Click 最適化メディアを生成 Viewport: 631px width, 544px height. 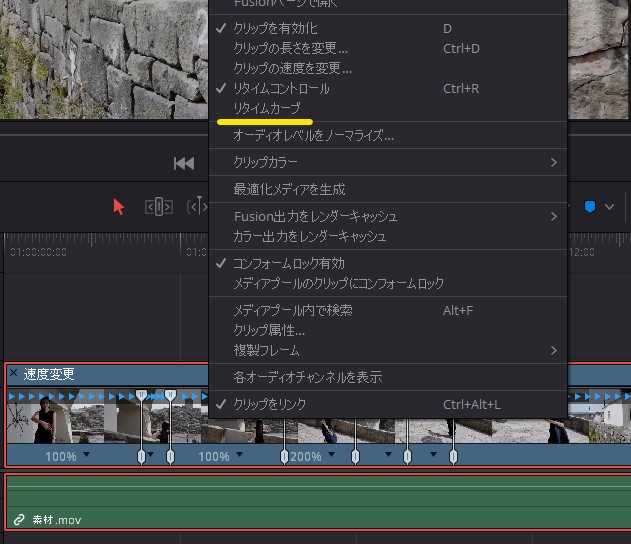click(x=388, y=189)
